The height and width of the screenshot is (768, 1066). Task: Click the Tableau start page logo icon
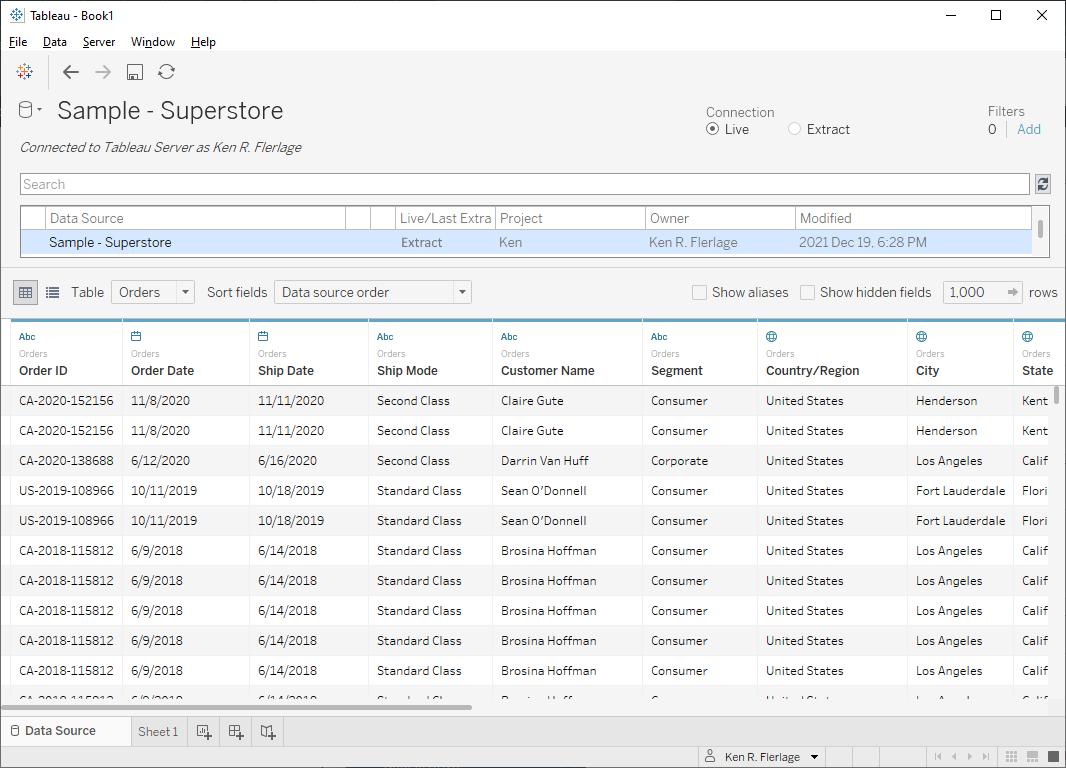point(24,71)
